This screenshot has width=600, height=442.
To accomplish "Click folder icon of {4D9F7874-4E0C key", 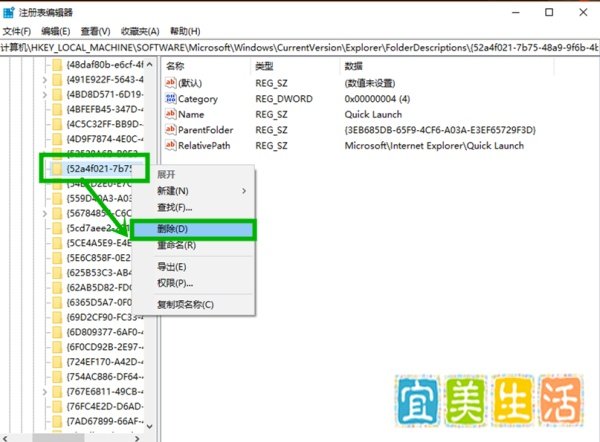I will click(57, 139).
